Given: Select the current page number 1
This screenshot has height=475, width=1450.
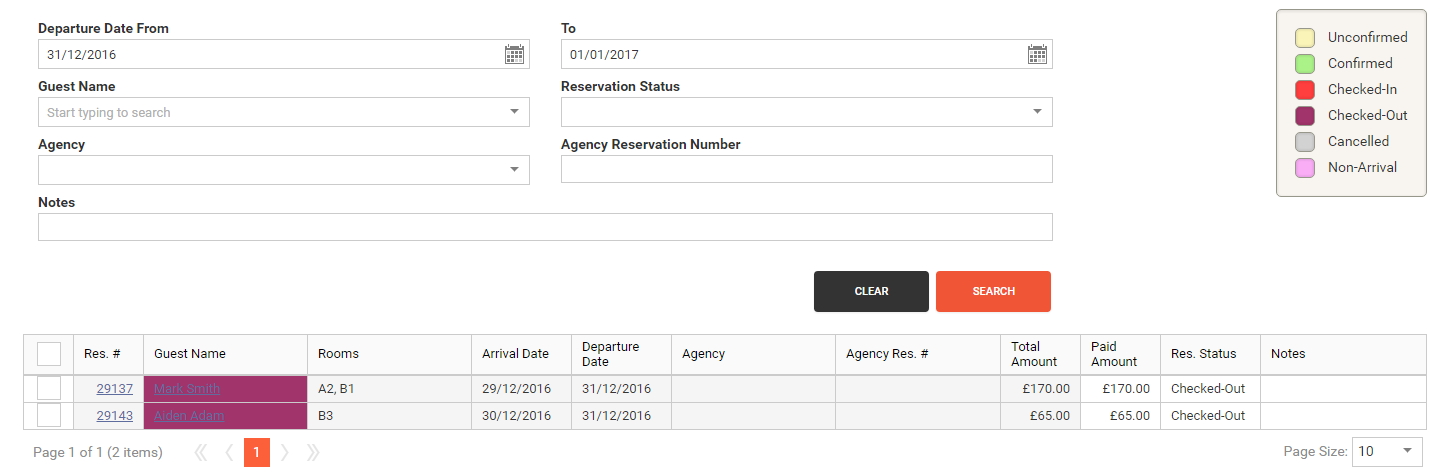Looking at the screenshot, I should point(256,452).
